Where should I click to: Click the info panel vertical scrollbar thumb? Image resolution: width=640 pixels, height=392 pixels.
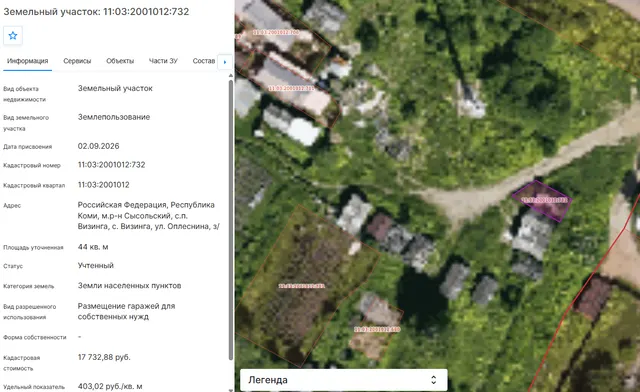(x=231, y=220)
